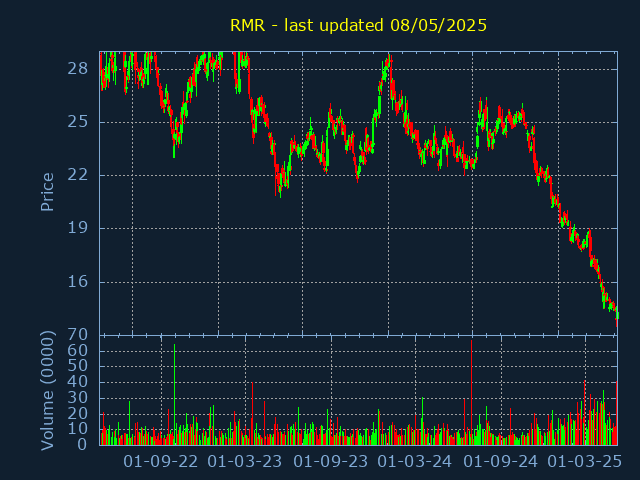Screen dimensions: 640x480
Task: Click price axis value 28
Action: pos(78,69)
